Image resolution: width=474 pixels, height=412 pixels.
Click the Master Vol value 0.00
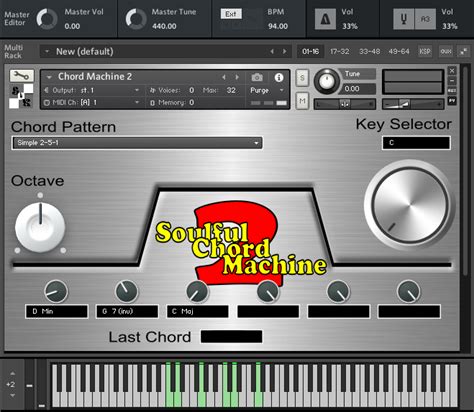tap(72, 26)
